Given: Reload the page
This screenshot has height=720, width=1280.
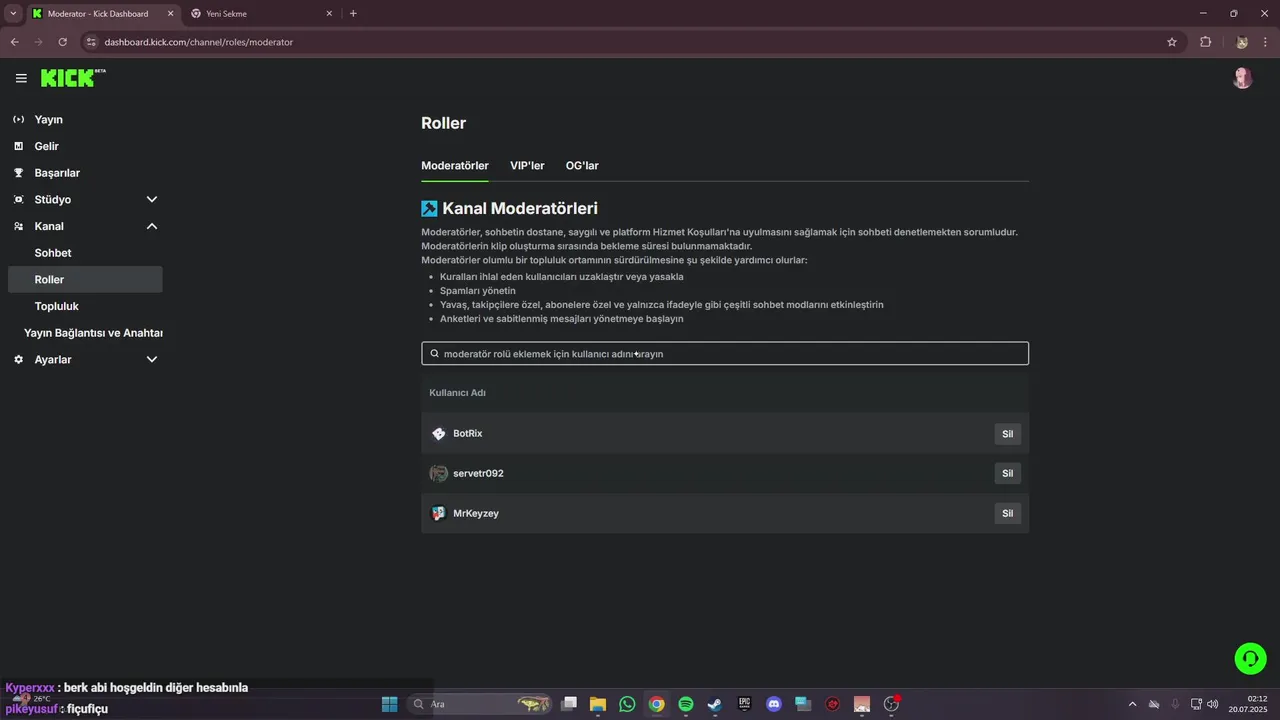Looking at the screenshot, I should 62,42.
